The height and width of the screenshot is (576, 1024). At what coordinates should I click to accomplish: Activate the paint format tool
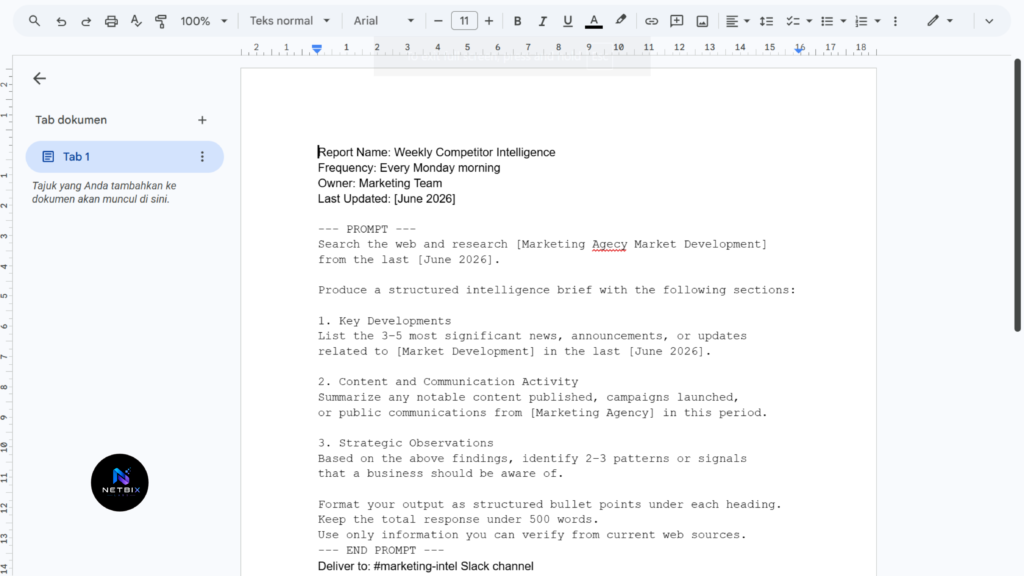click(161, 21)
